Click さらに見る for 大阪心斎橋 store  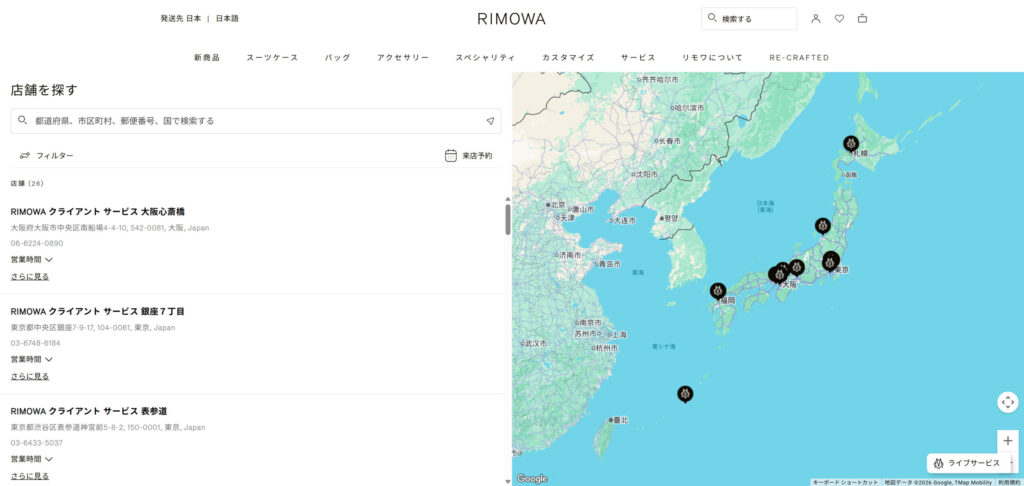point(30,276)
